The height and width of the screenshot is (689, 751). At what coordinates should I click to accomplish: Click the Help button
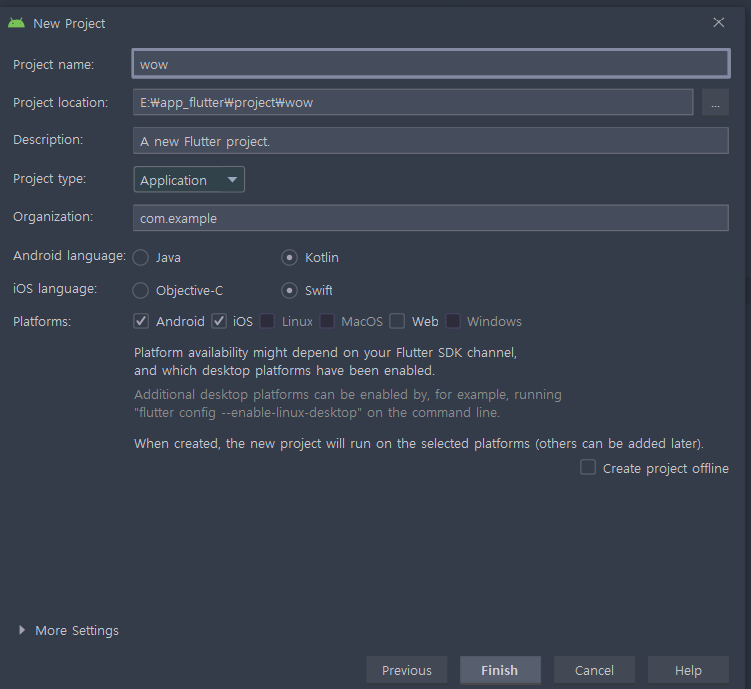[x=688, y=670]
